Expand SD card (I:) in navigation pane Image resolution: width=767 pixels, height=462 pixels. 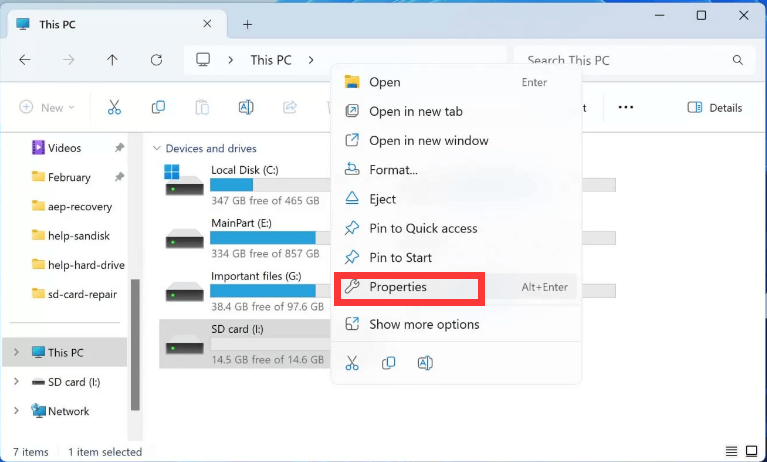tap(16, 382)
